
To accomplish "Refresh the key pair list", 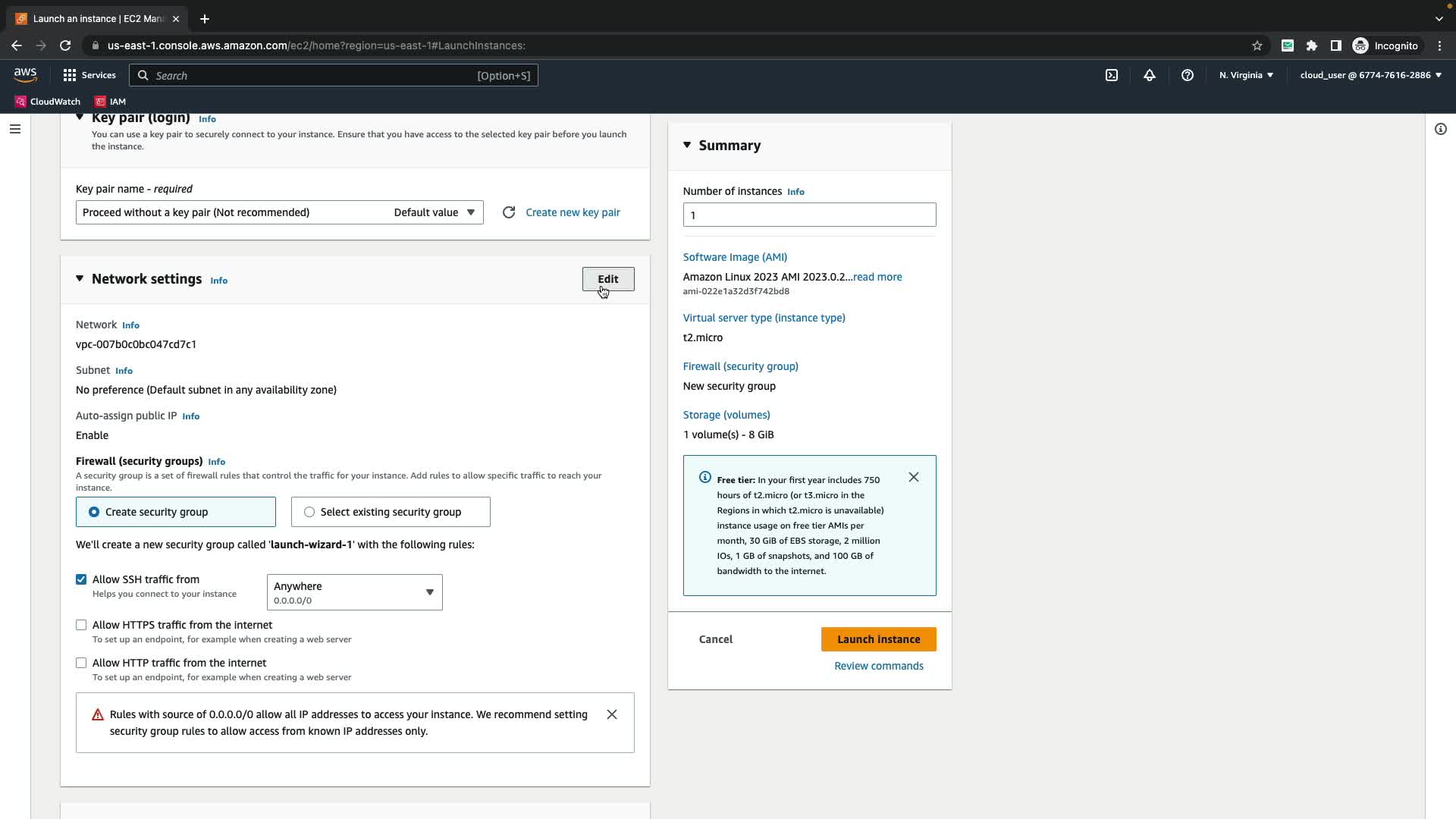I will pos(509,212).
